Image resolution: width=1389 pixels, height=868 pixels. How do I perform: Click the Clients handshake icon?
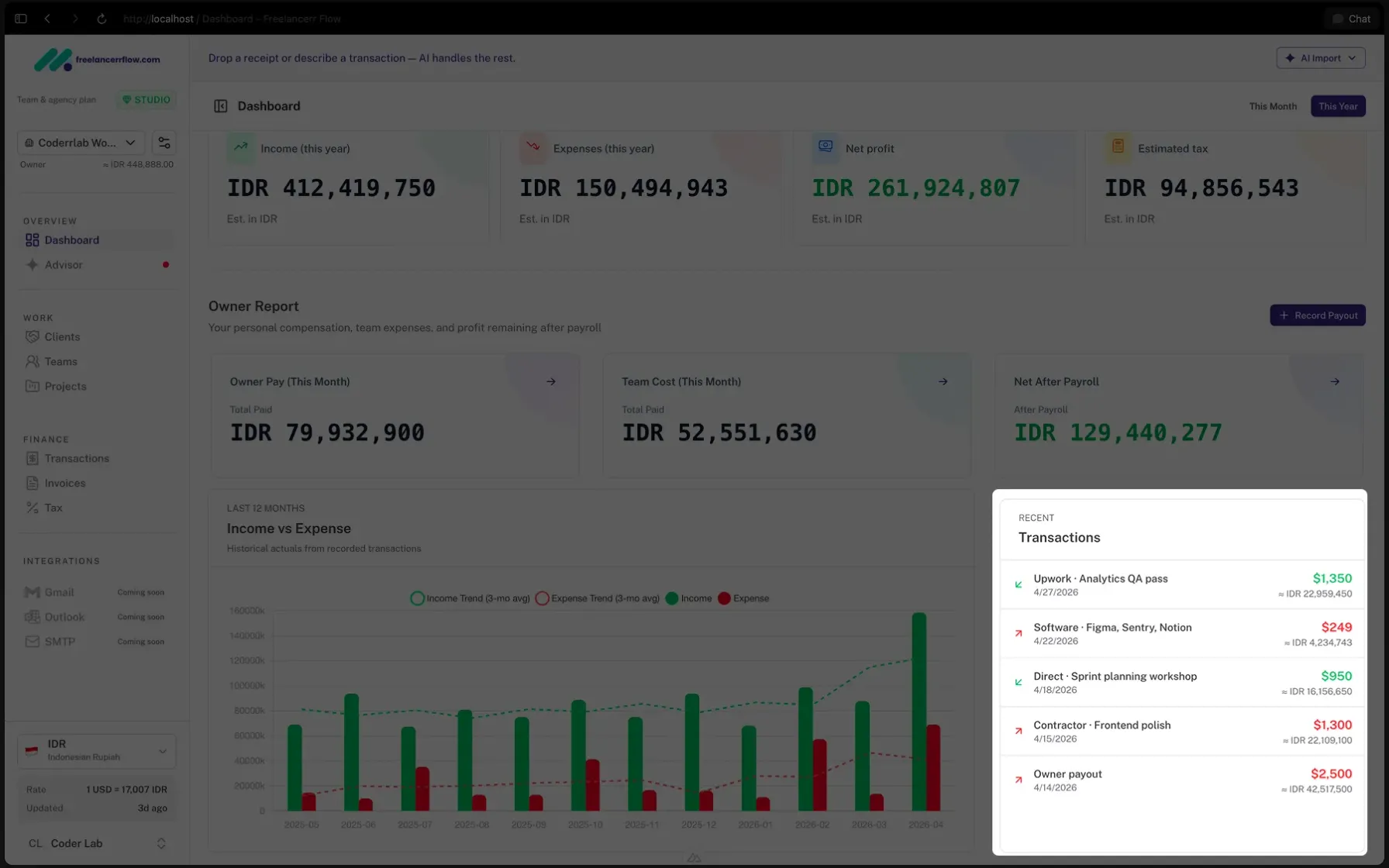click(x=32, y=336)
